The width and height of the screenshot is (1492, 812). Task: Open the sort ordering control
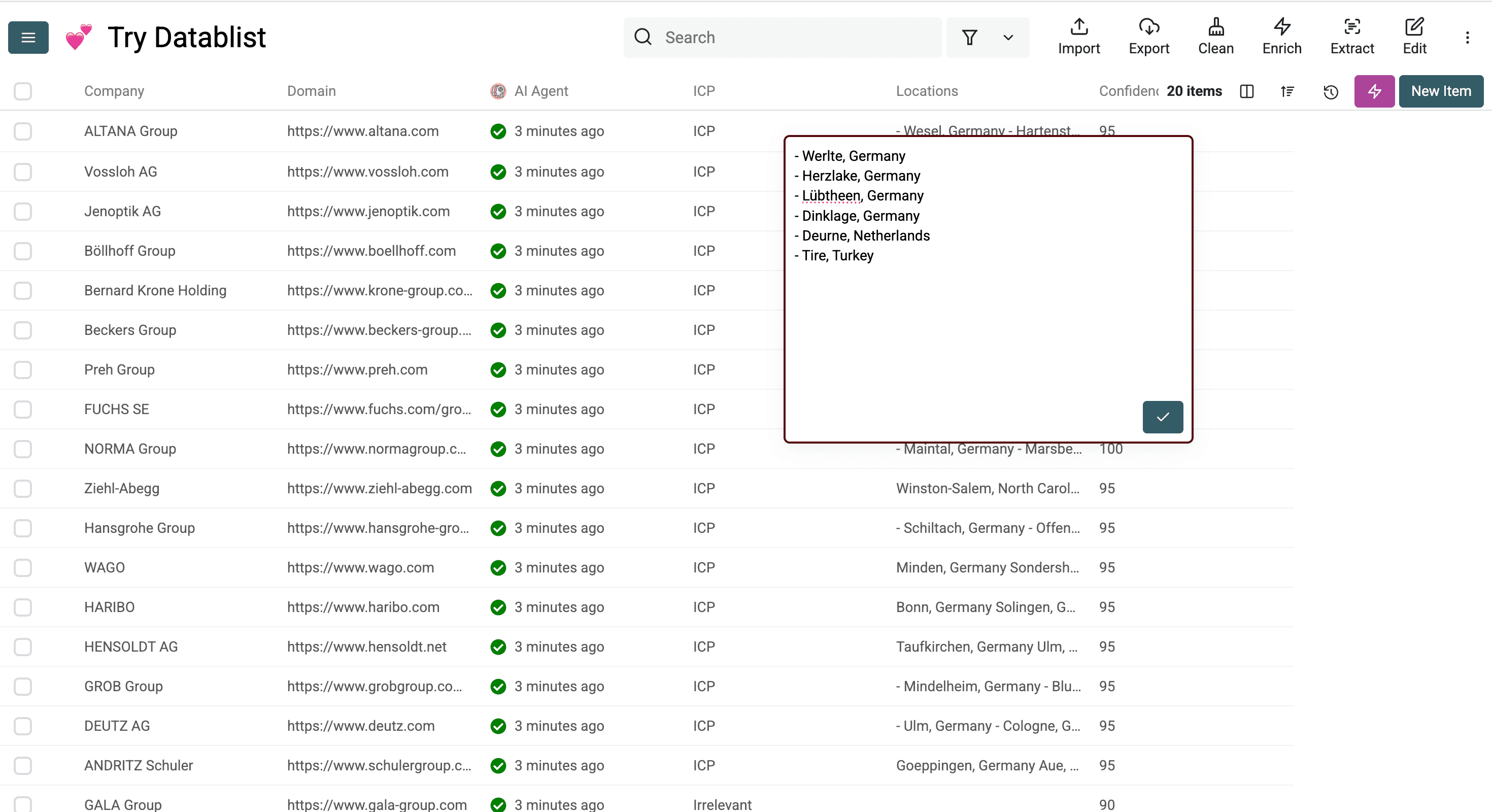[1287, 91]
